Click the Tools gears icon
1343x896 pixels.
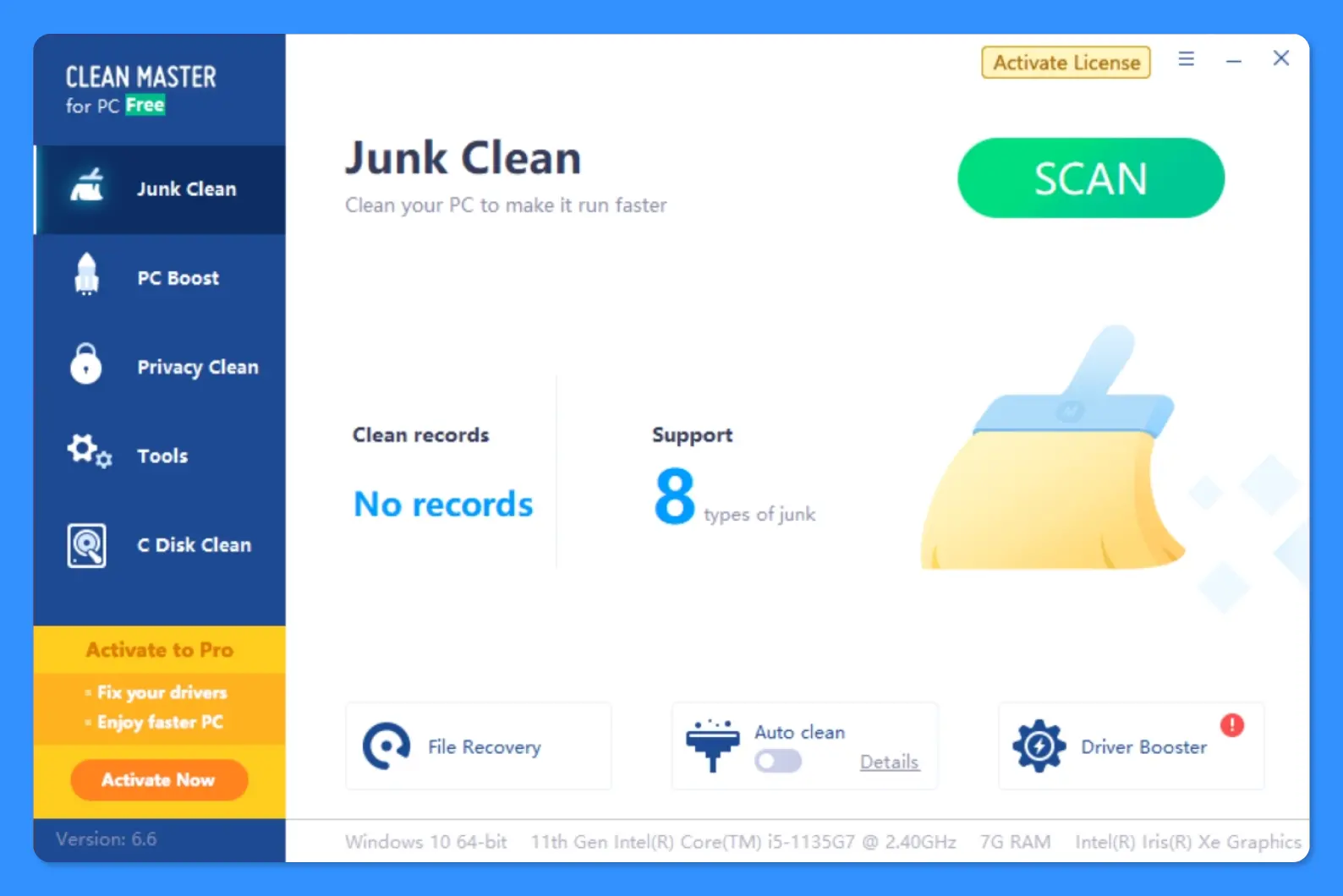pos(89,451)
